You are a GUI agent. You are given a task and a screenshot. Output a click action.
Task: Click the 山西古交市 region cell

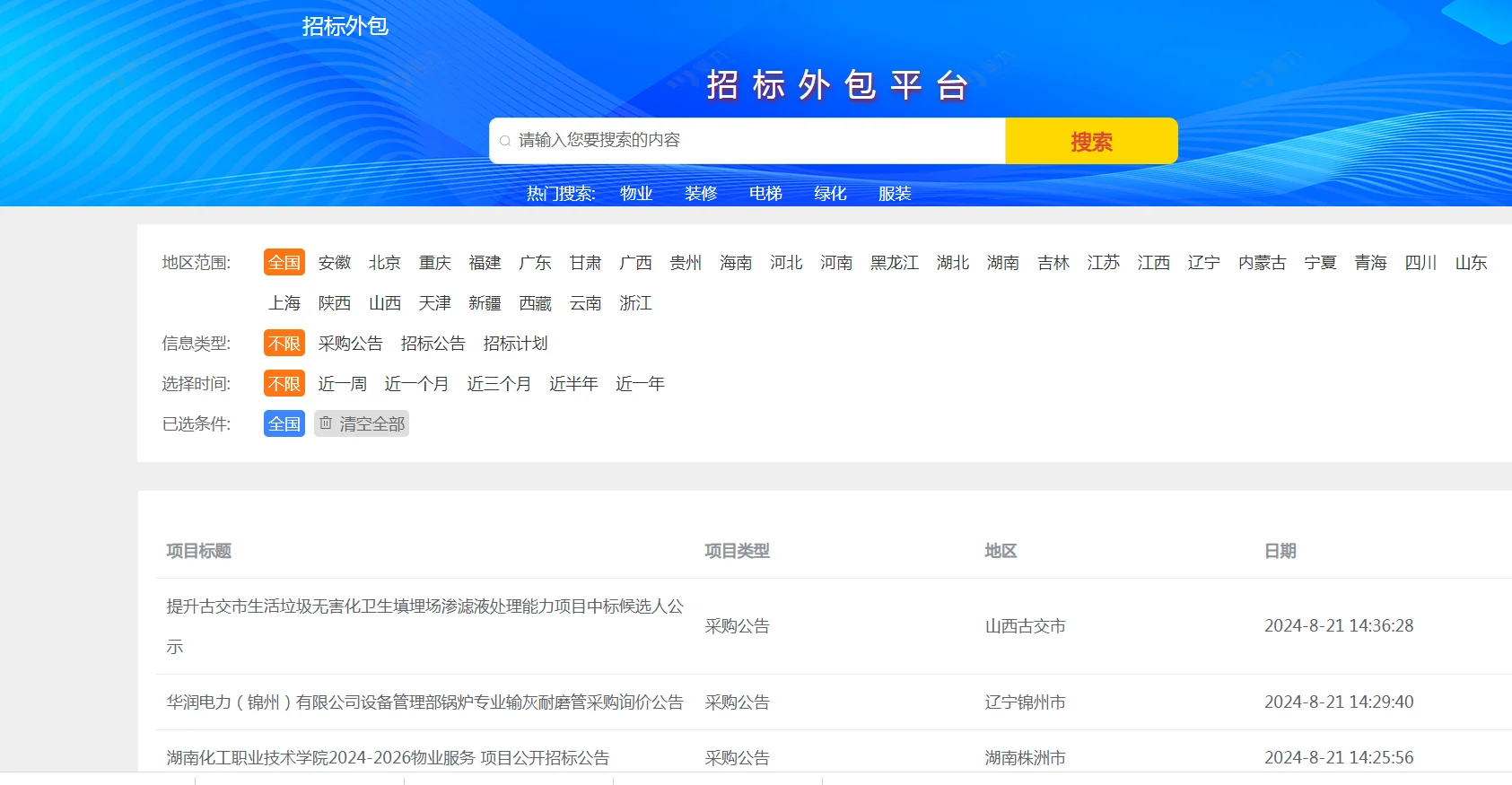[x=1026, y=626]
